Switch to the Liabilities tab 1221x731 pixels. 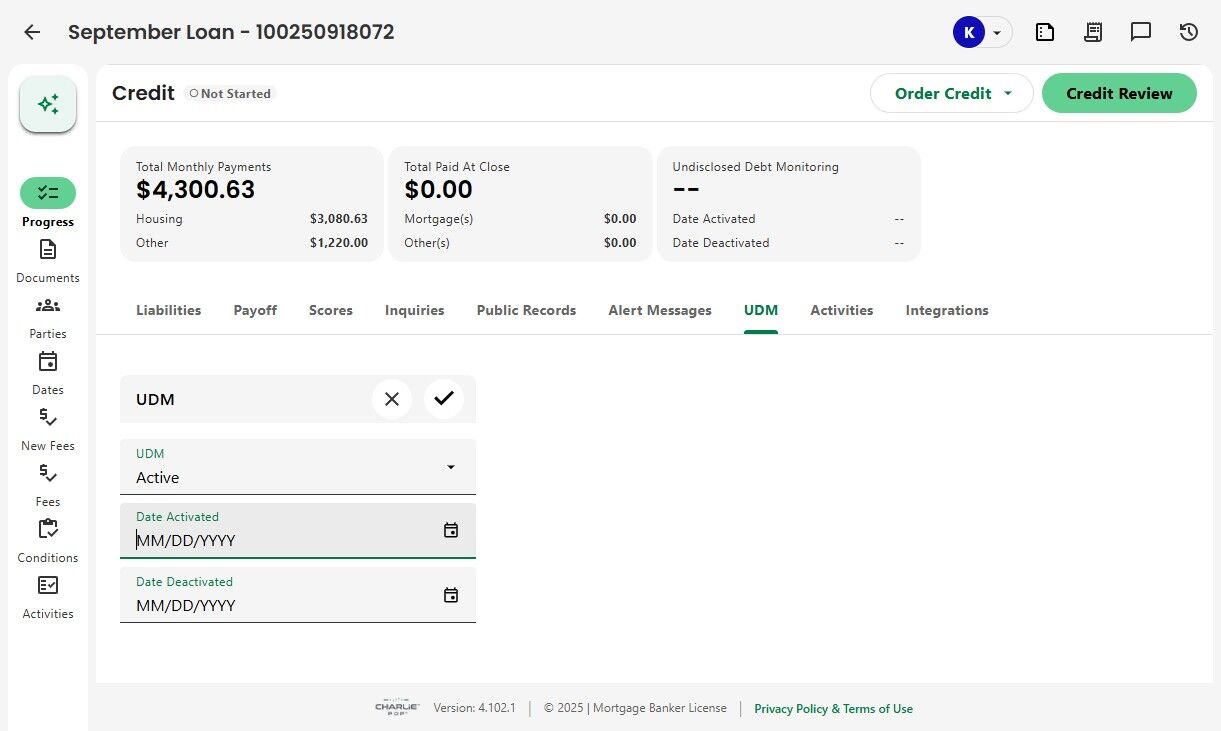tap(168, 310)
